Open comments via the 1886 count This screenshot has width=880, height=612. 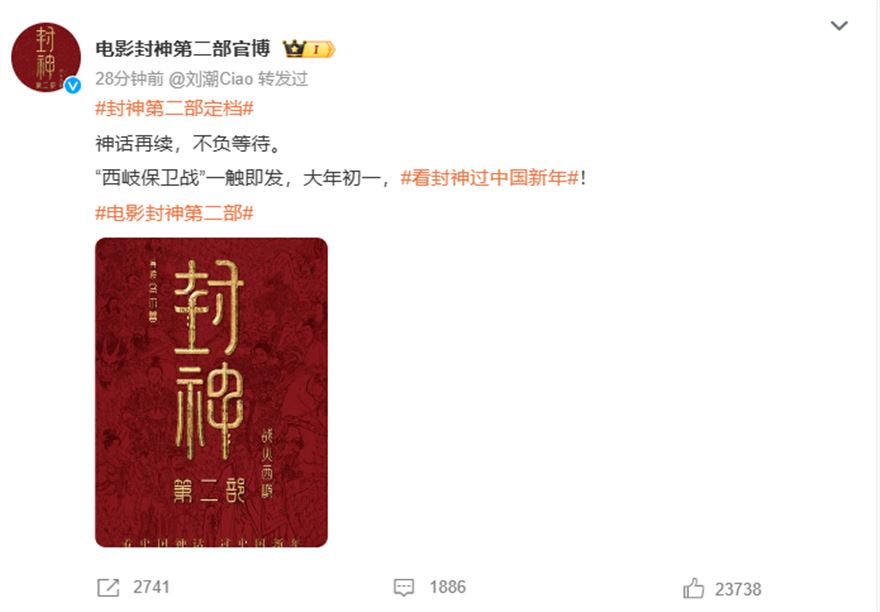tap(448, 587)
